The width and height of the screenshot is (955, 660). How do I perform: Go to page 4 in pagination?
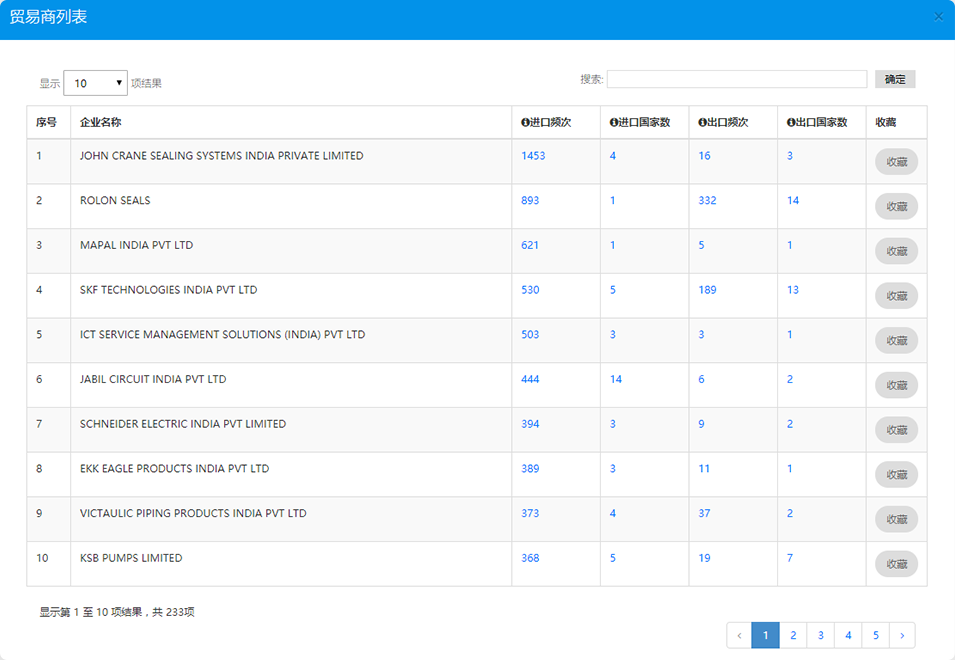pyautogui.click(x=848, y=635)
